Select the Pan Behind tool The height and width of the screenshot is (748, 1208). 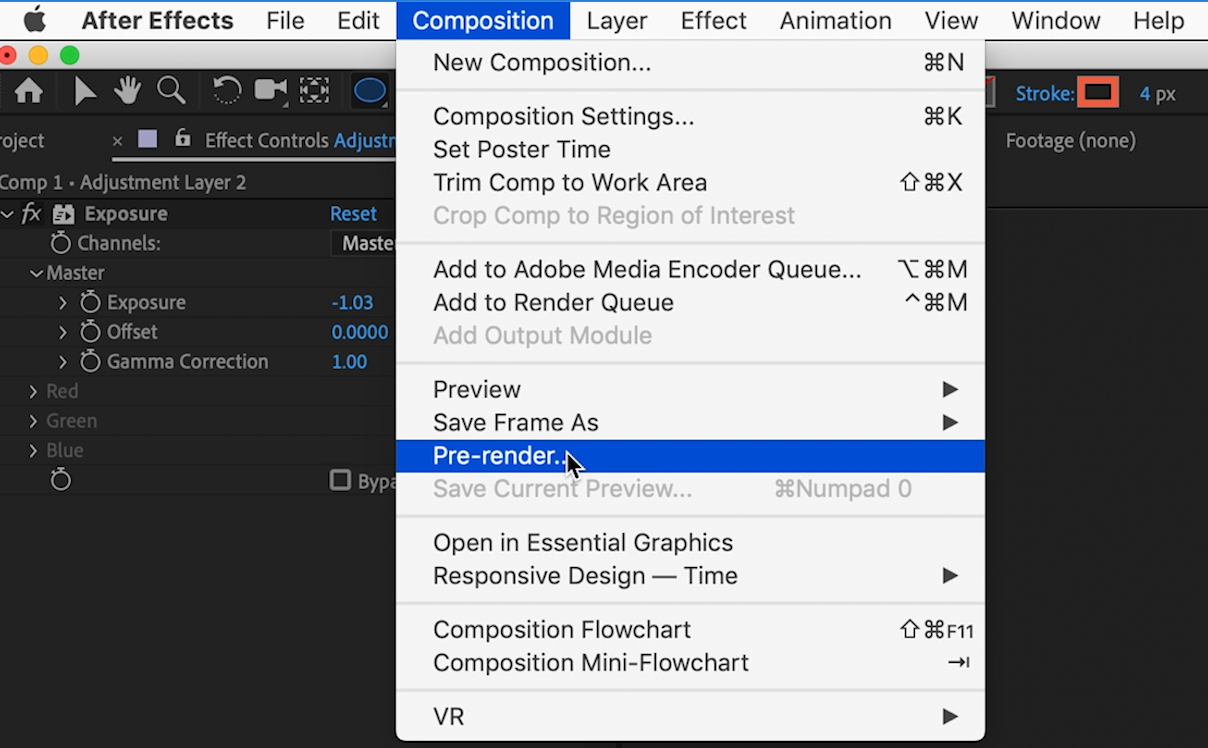click(x=314, y=90)
